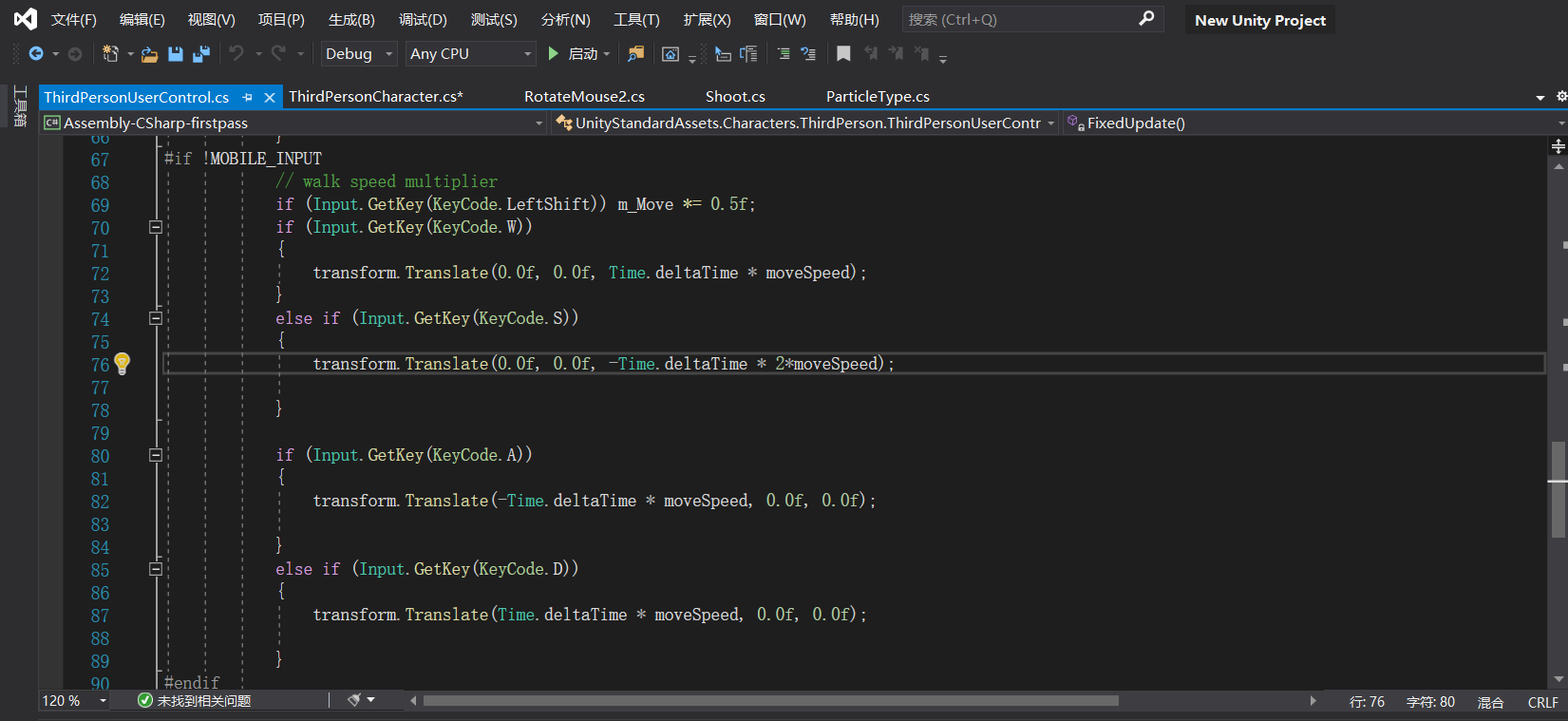Collapse the else-if block at line 85
The height and width of the screenshot is (721, 1568).
[156, 569]
